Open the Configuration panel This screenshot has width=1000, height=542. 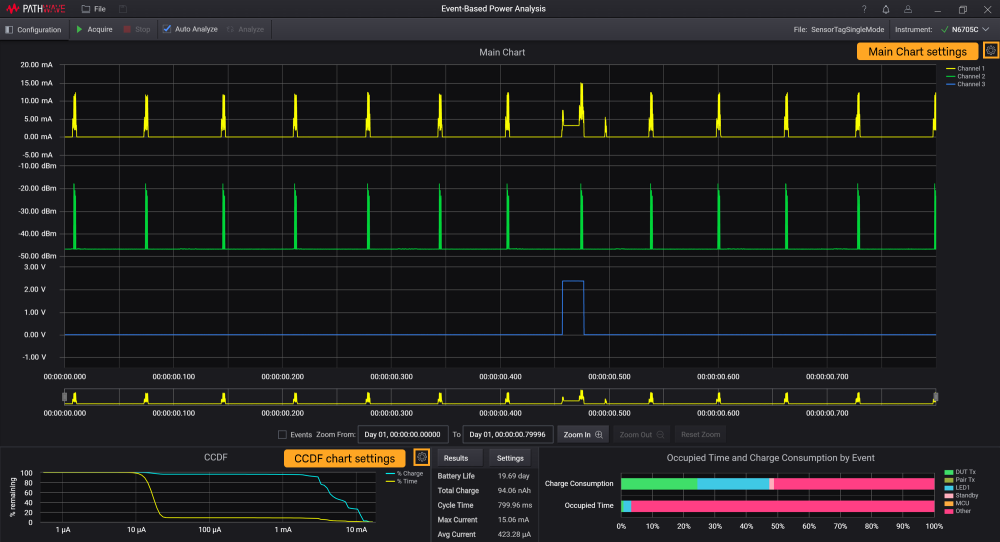(x=34, y=29)
